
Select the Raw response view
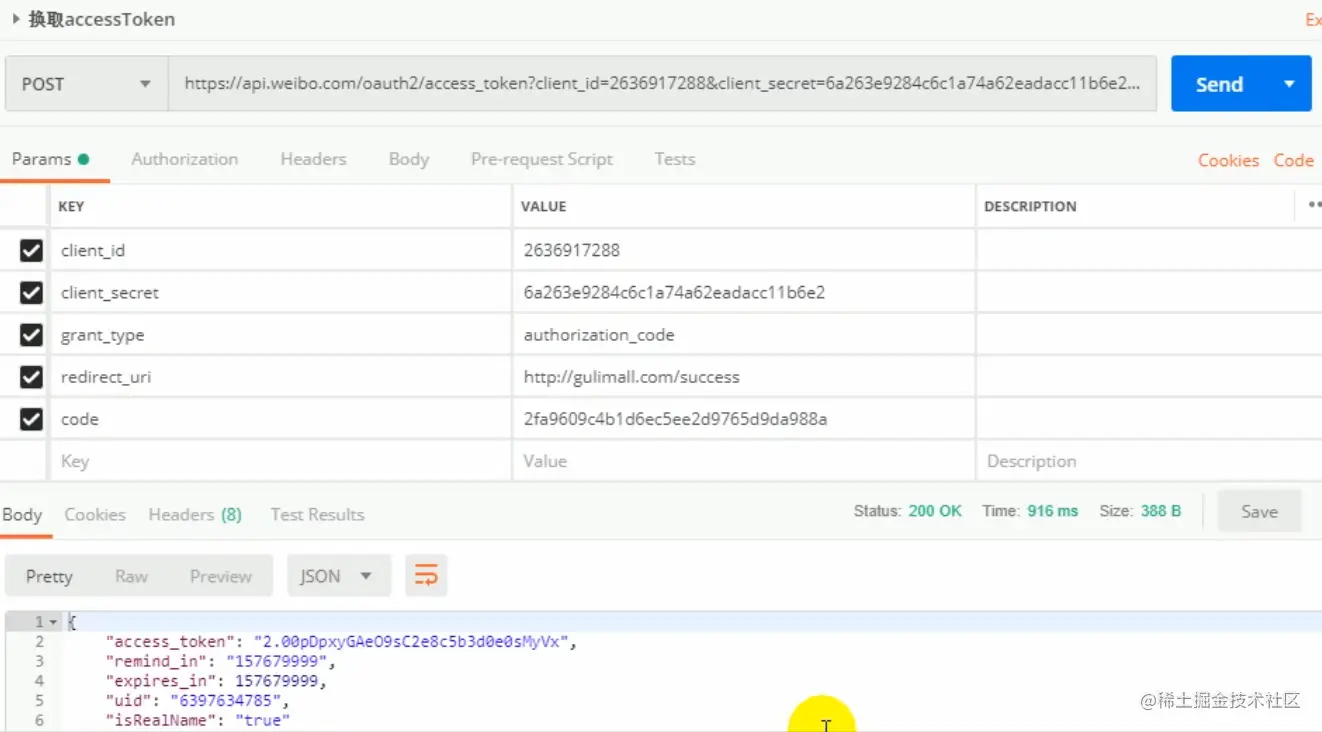[x=131, y=576]
